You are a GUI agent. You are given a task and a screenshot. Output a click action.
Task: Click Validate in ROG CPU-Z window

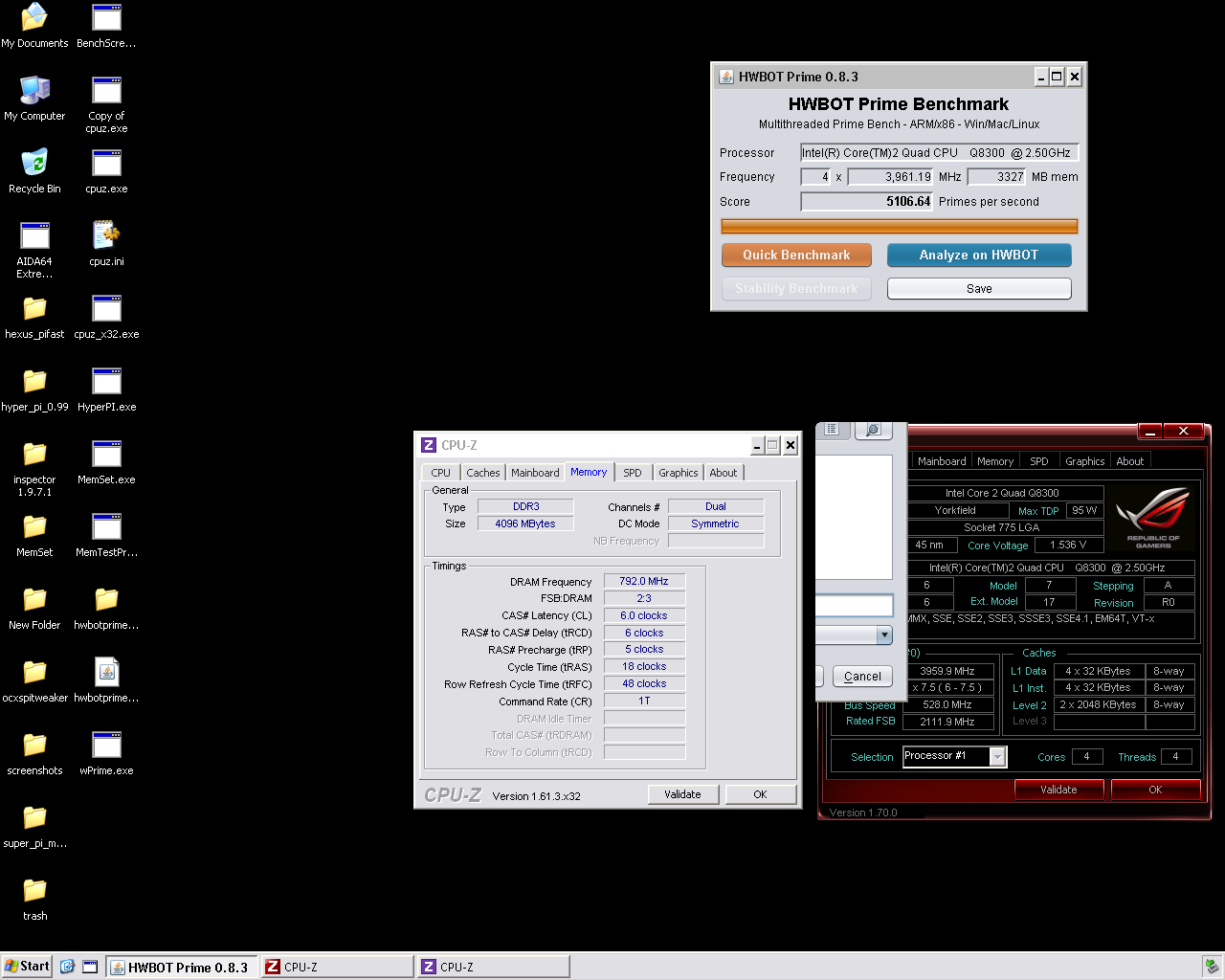(1058, 790)
